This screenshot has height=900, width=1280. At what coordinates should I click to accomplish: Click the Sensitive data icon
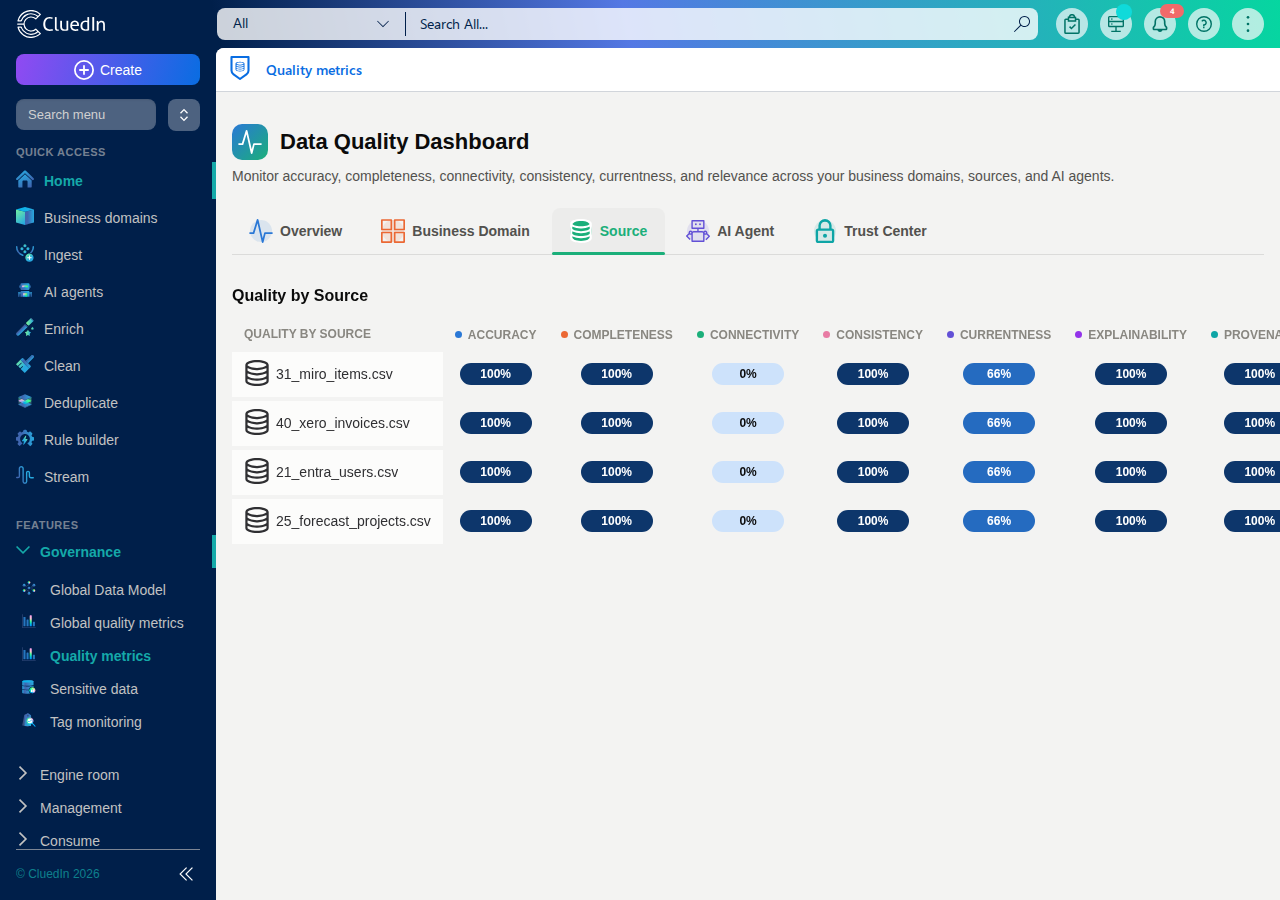(x=29, y=688)
